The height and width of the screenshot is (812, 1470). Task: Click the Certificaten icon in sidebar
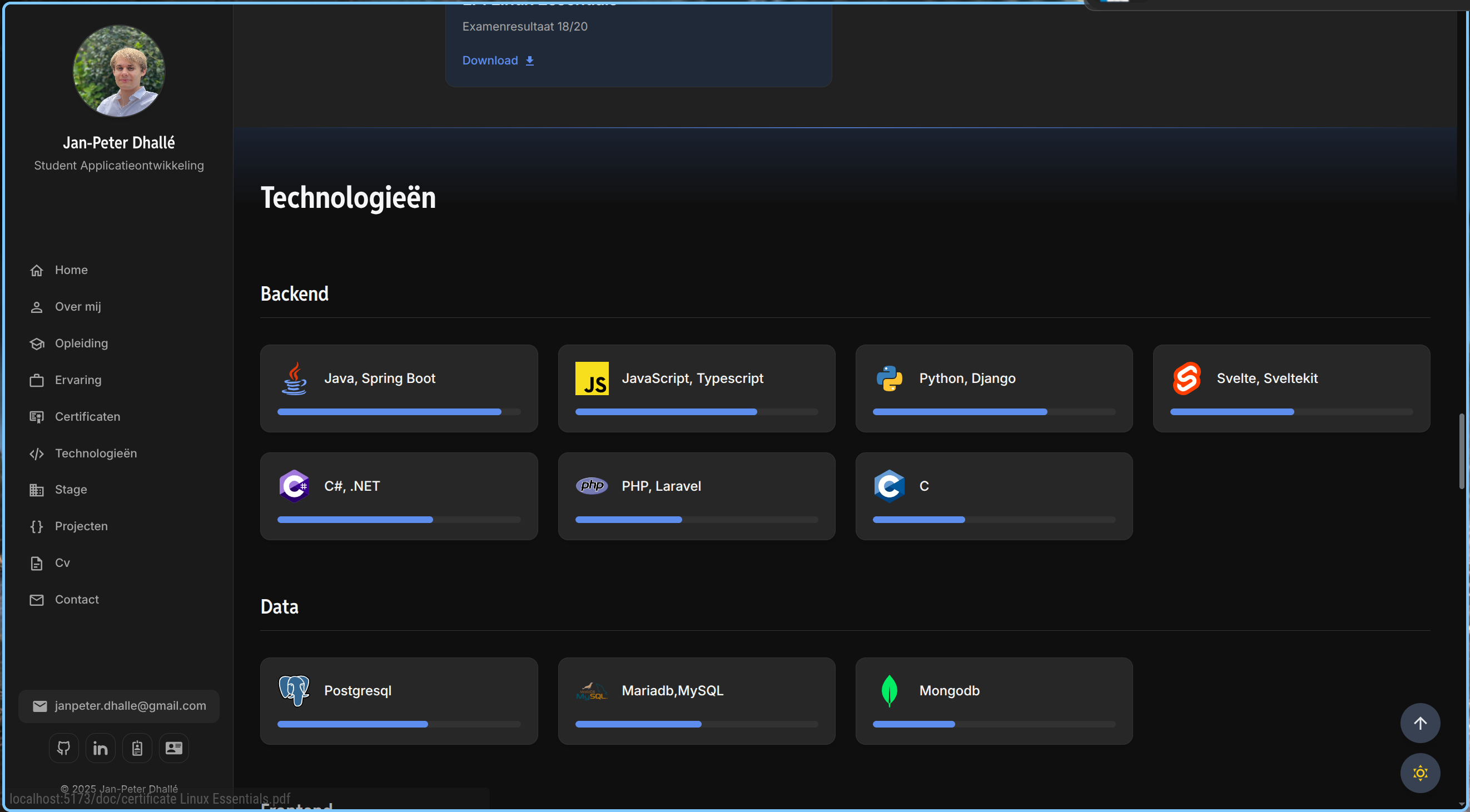(x=37, y=417)
